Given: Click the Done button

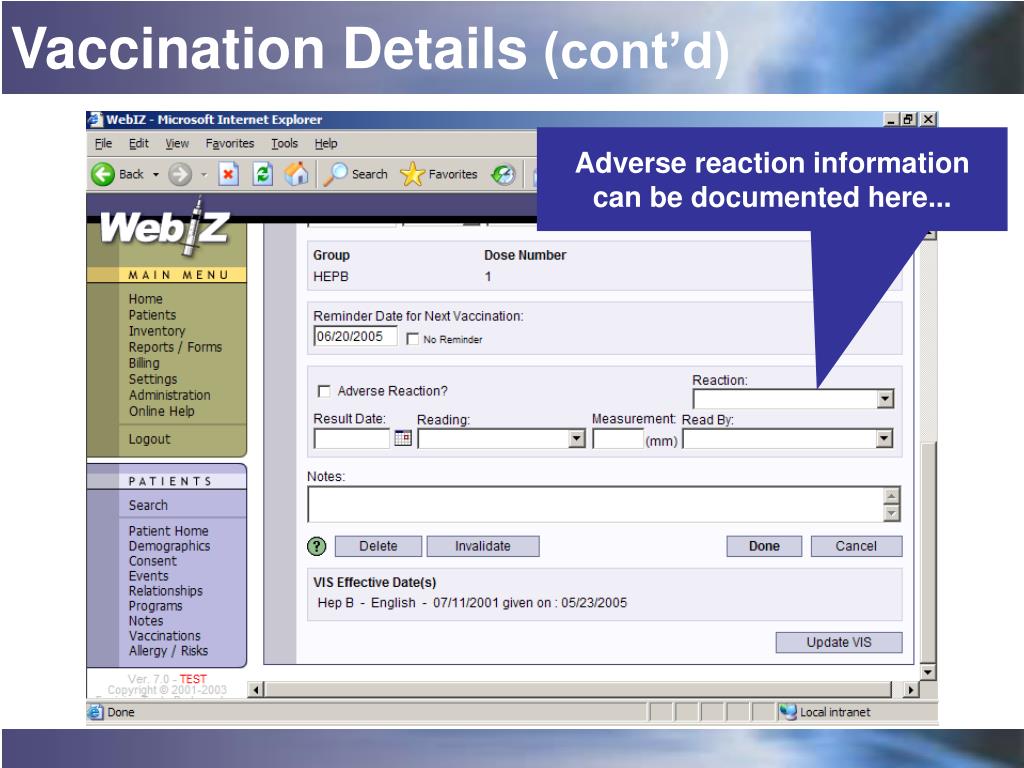Looking at the screenshot, I should tap(764, 546).
